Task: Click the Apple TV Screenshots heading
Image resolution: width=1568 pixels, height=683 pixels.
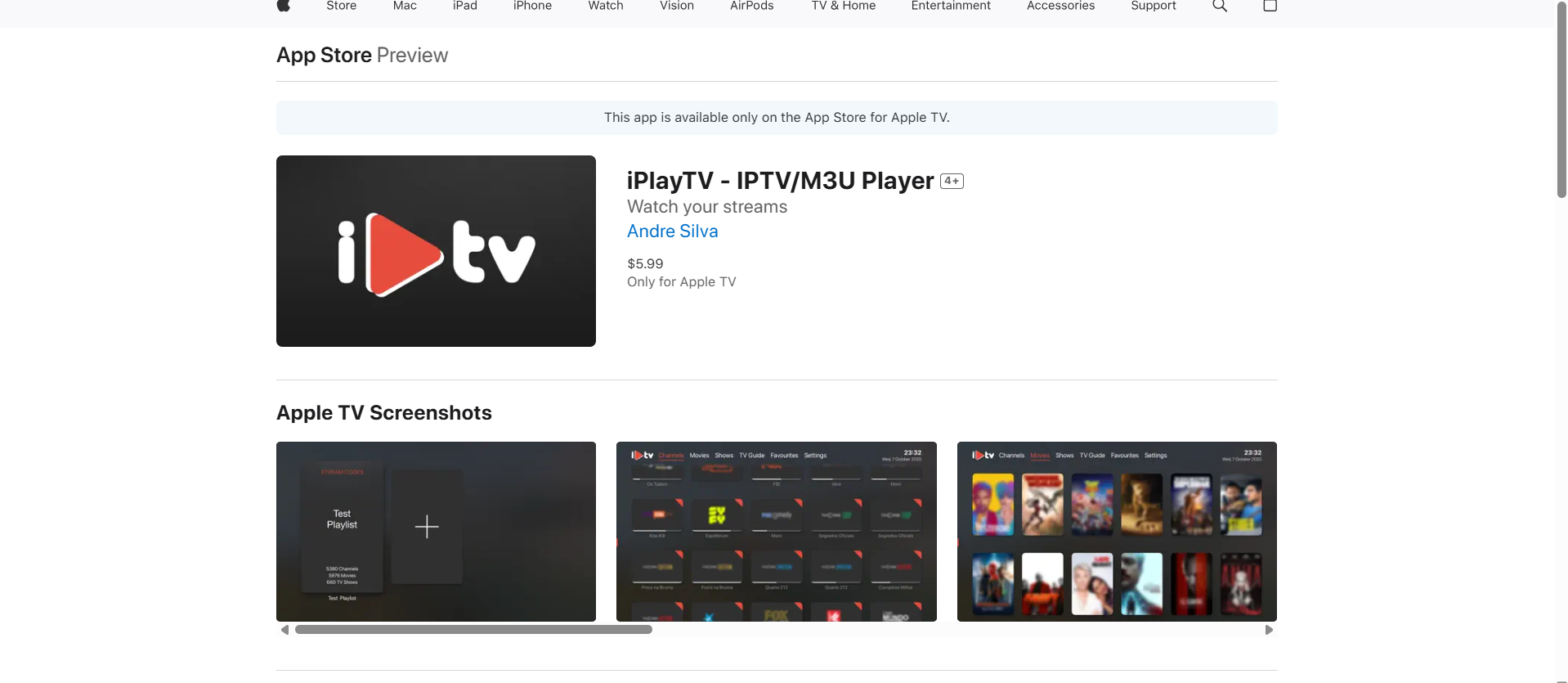Action: click(384, 413)
